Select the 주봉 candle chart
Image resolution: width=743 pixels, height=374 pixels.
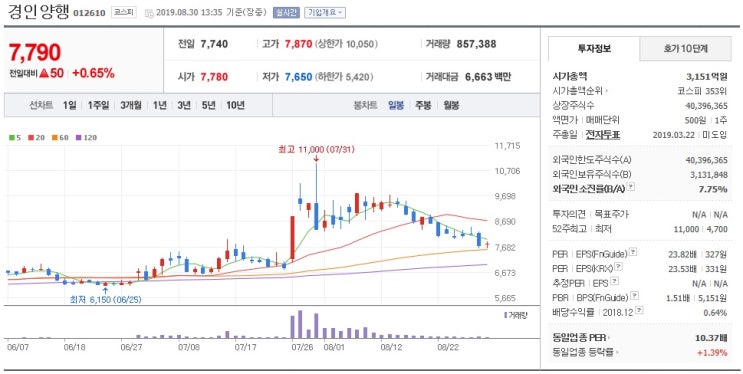coord(423,105)
